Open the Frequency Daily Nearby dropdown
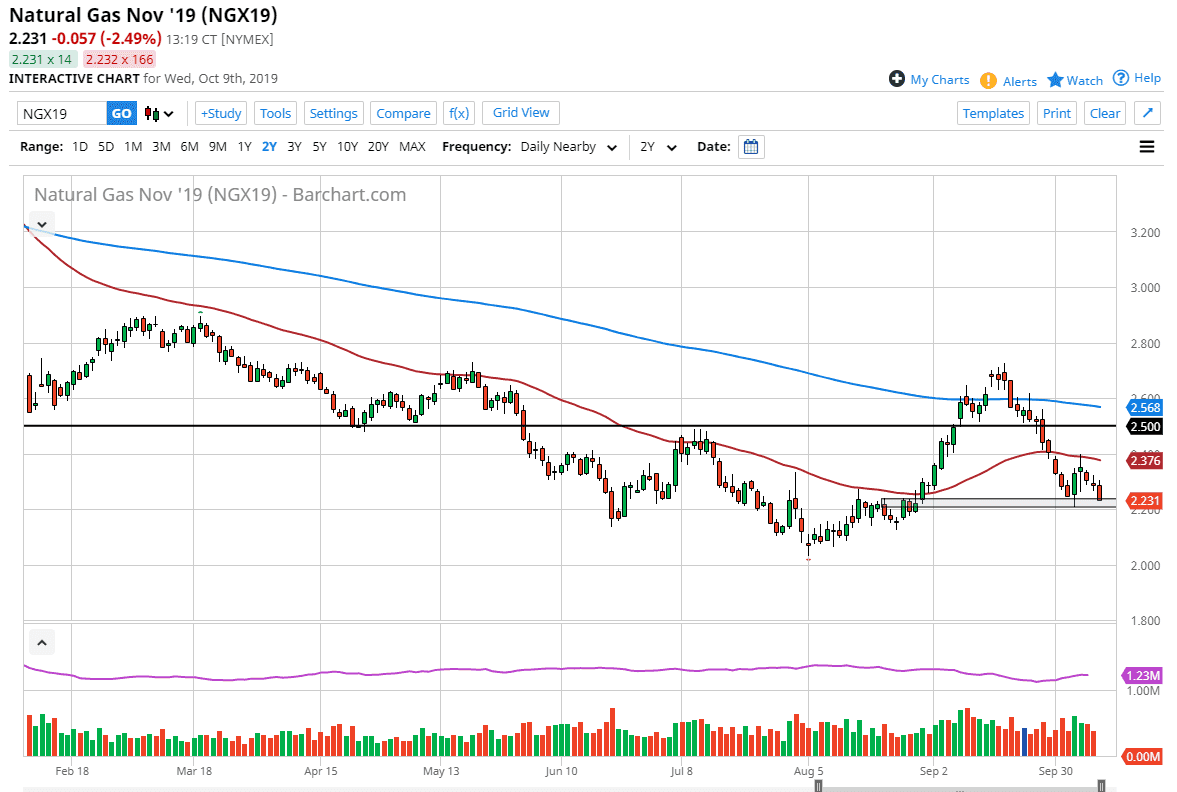The width and height of the screenshot is (1177, 792). [x=569, y=147]
